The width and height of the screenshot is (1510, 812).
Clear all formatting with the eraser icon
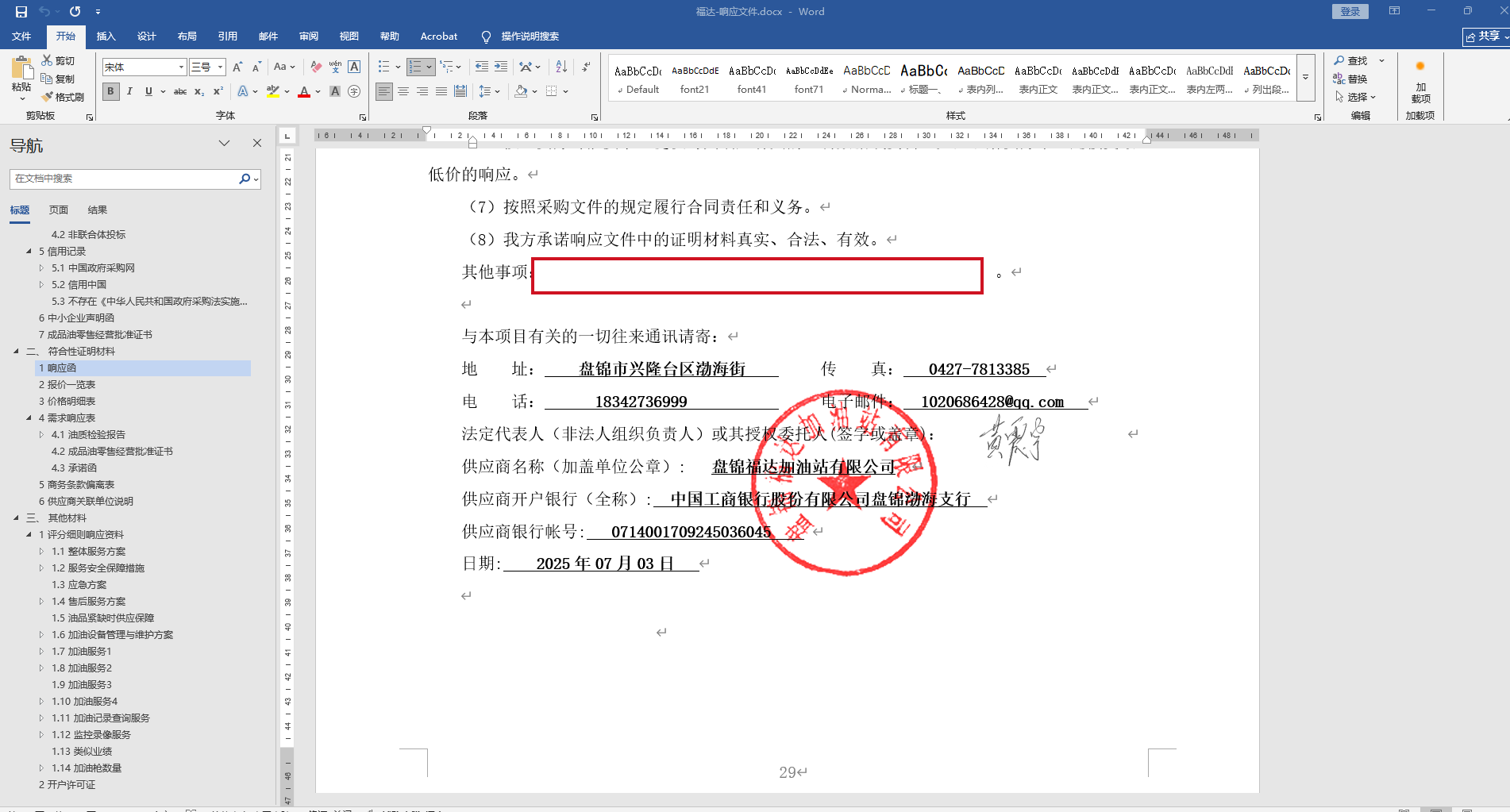coord(316,67)
